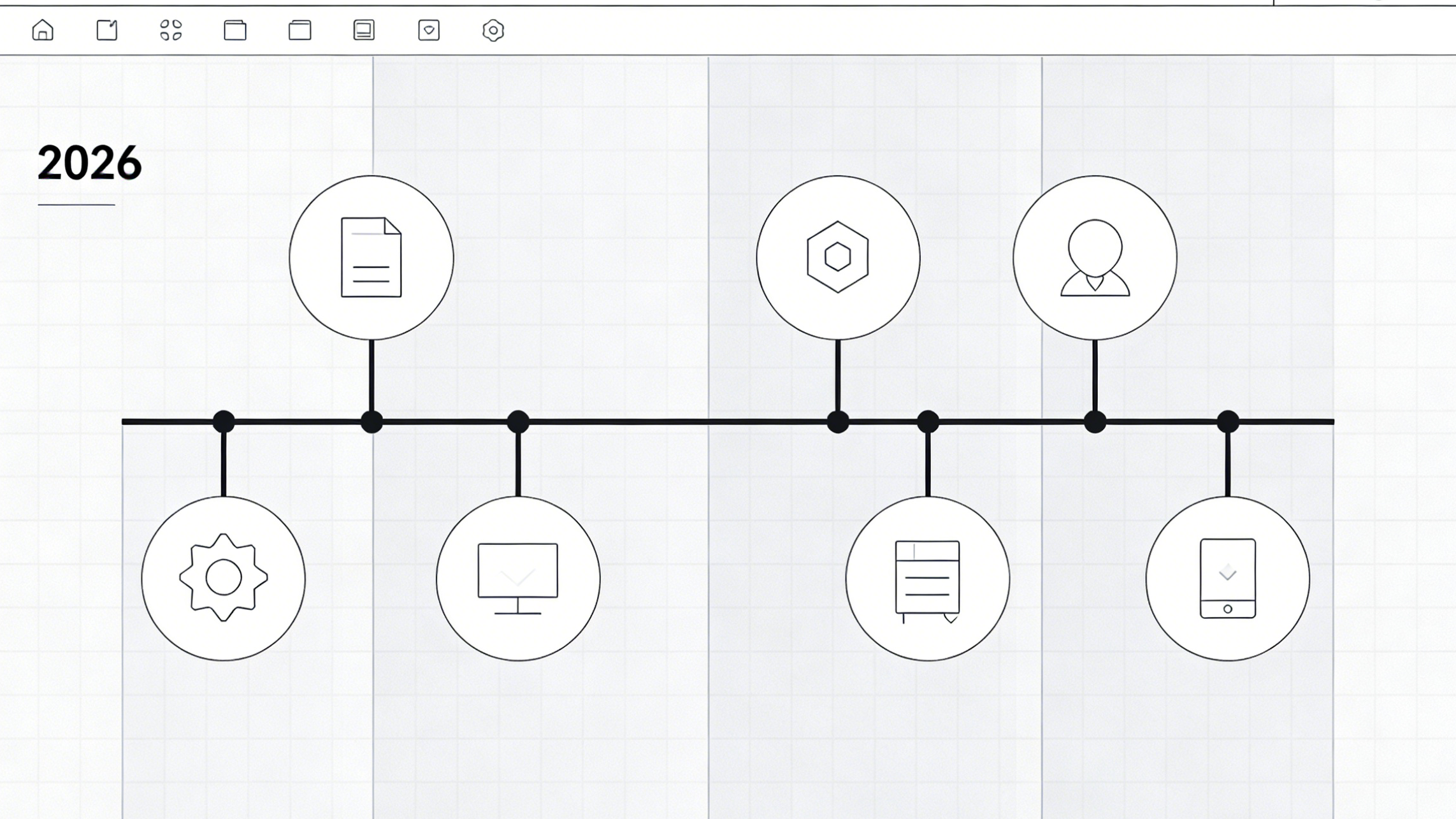
Task: Click the 2026 year heading
Action: click(x=89, y=163)
